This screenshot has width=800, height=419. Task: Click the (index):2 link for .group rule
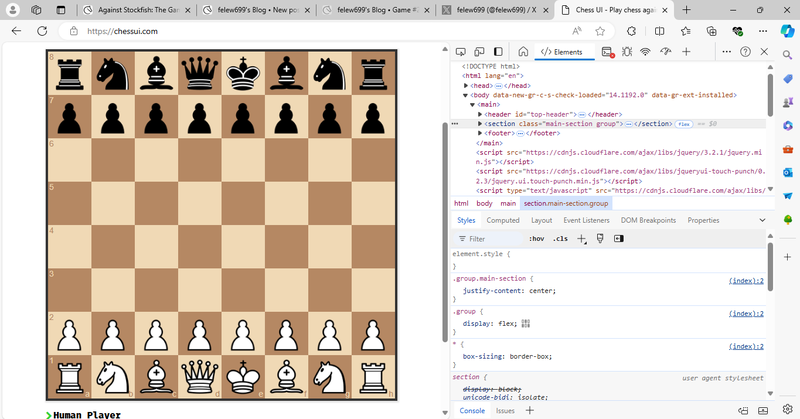[745, 313]
